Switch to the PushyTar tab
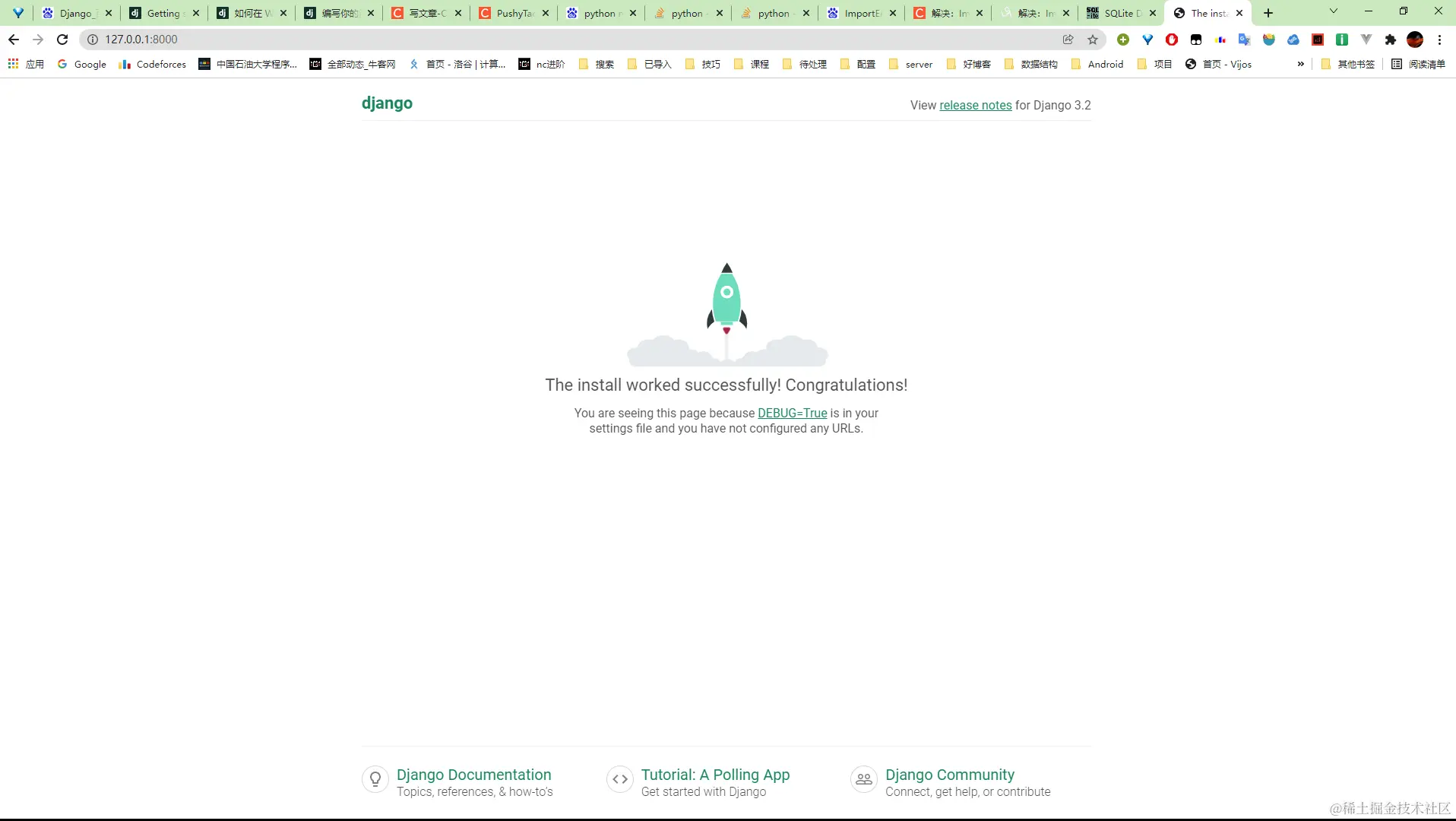 click(x=514, y=13)
